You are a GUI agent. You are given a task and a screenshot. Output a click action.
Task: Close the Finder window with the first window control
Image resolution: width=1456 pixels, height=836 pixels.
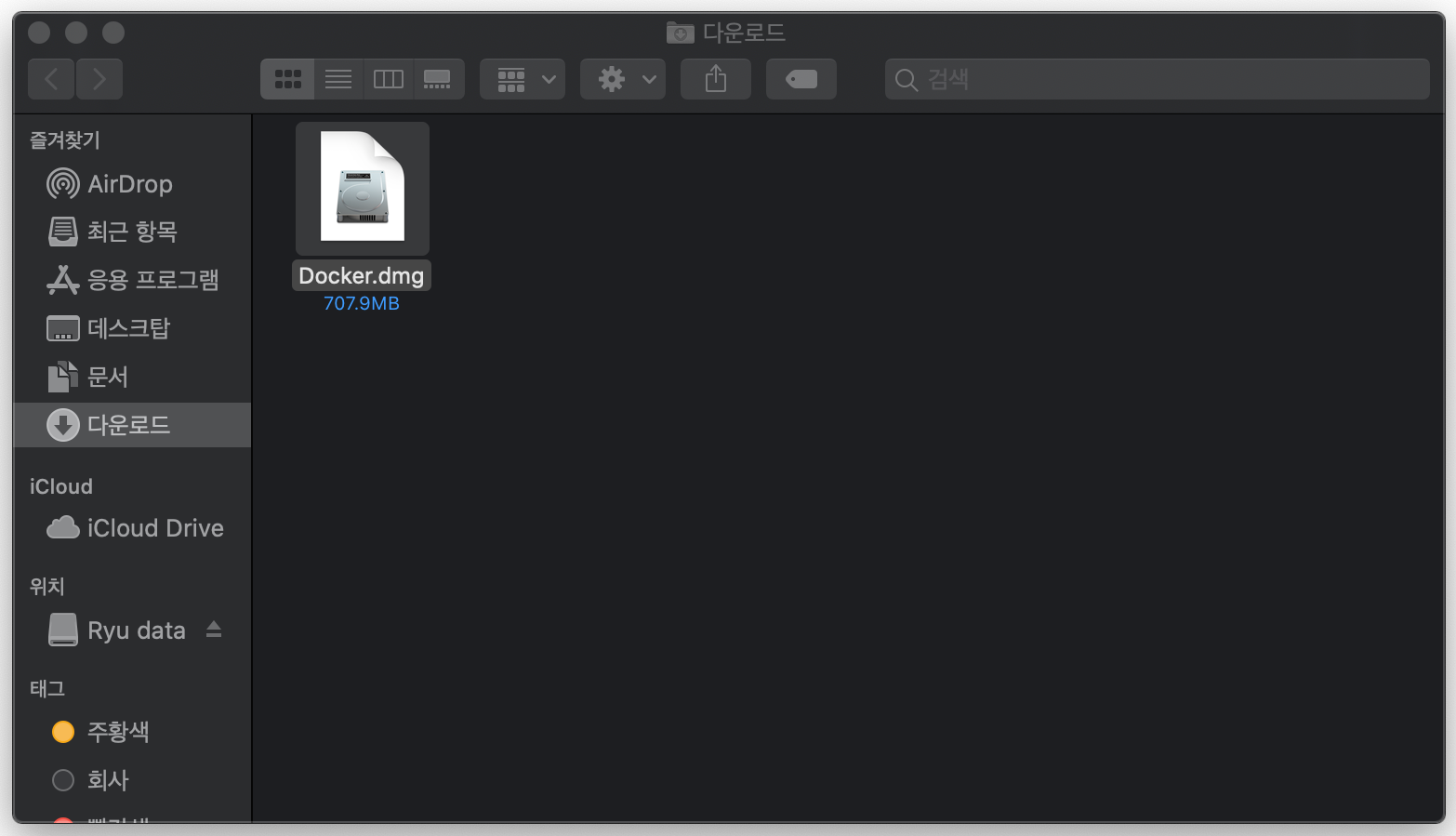(39, 33)
